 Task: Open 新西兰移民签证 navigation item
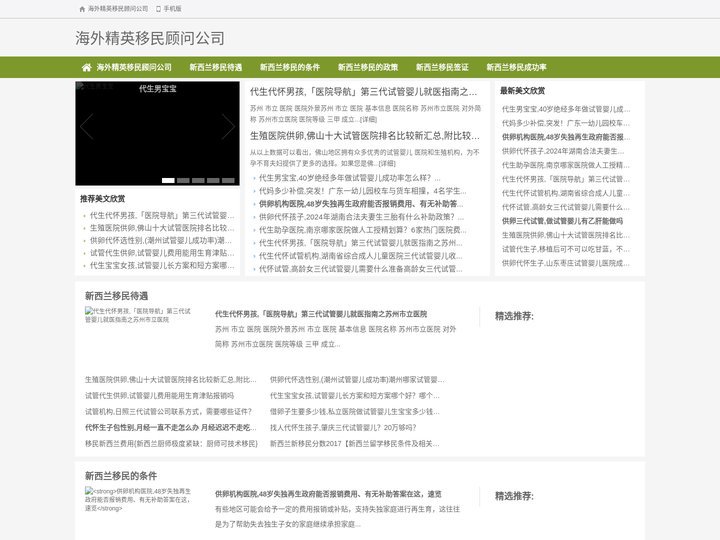click(x=442, y=68)
